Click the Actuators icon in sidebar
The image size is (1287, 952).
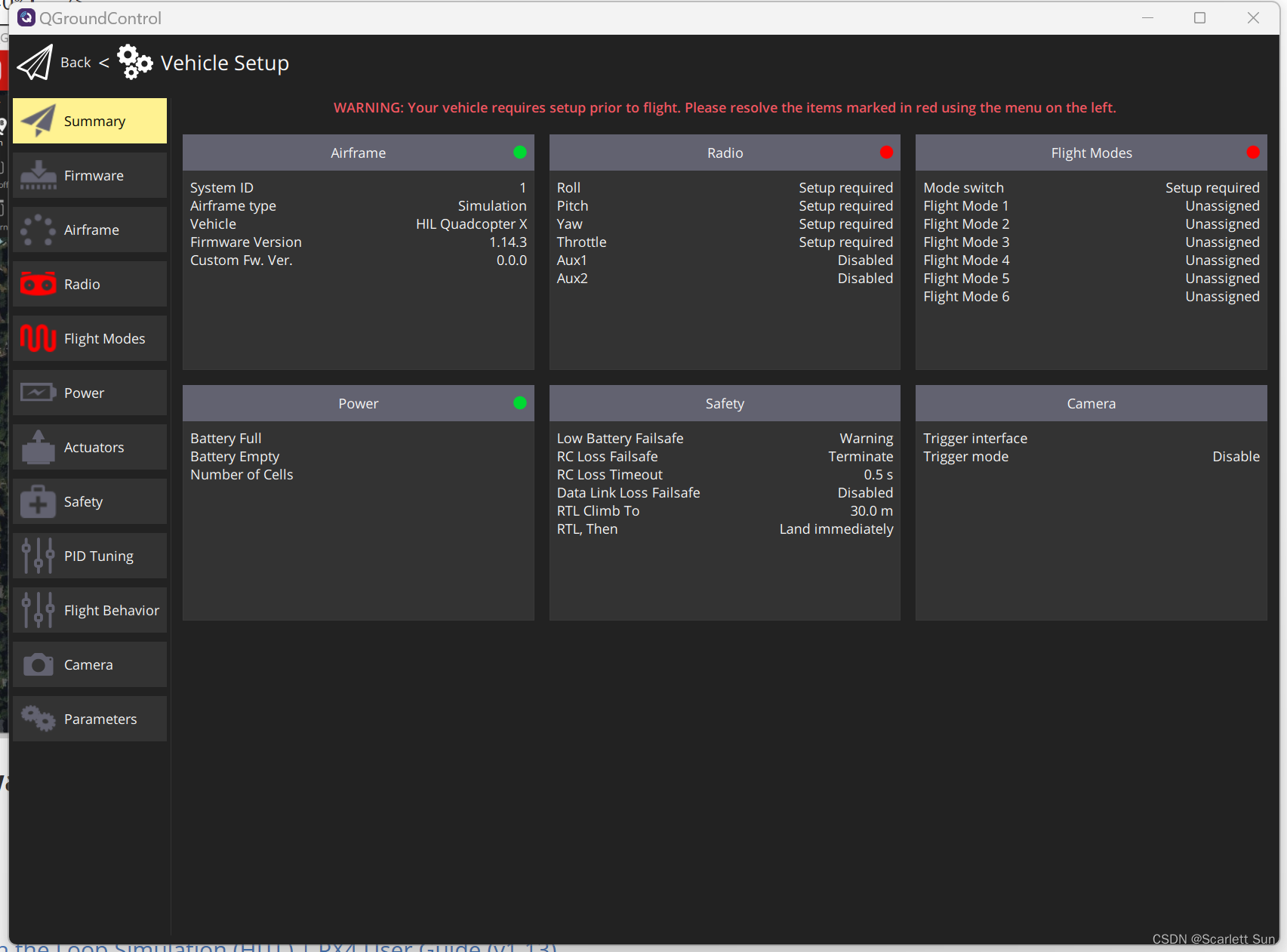[x=38, y=447]
